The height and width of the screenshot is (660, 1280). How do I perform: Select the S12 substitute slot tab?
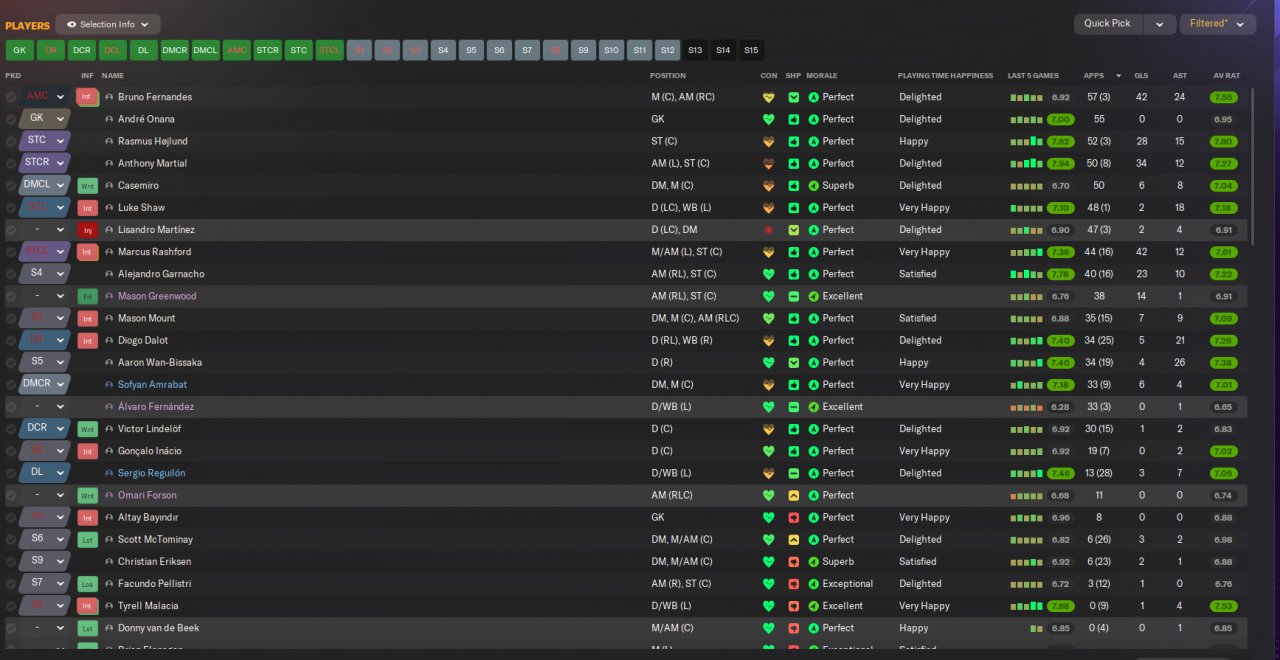point(668,50)
